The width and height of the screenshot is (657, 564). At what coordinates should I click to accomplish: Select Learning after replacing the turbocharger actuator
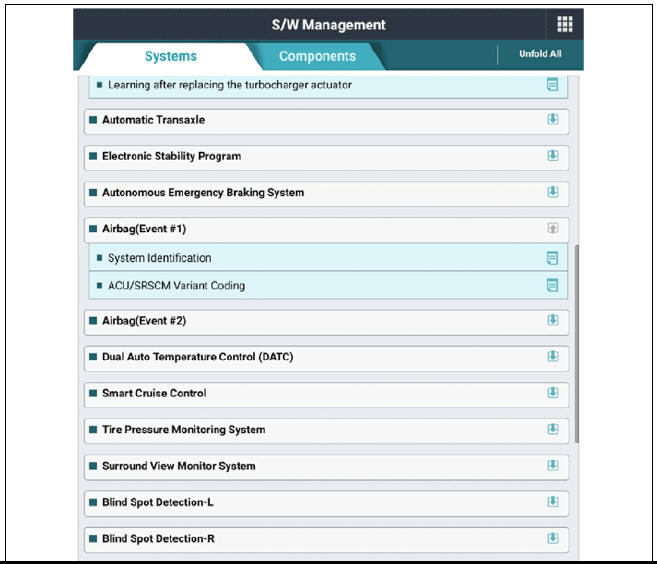[230, 85]
